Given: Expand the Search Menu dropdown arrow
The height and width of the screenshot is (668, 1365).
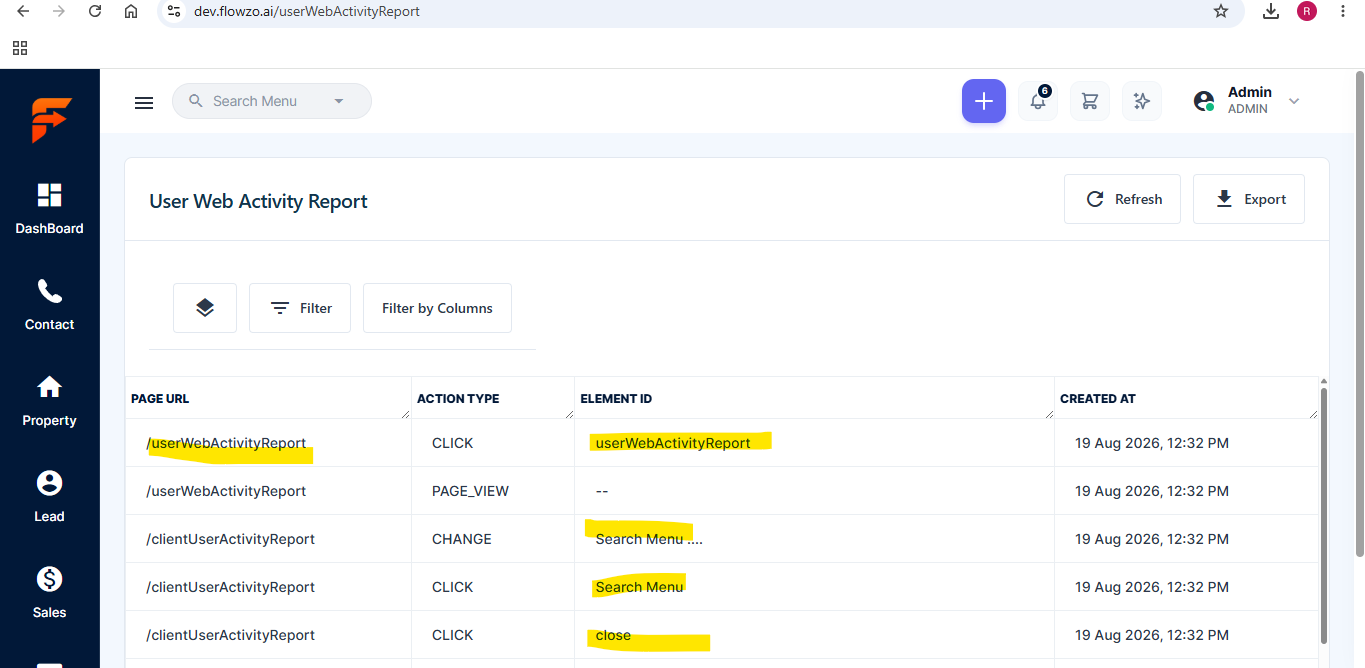Looking at the screenshot, I should tap(339, 101).
